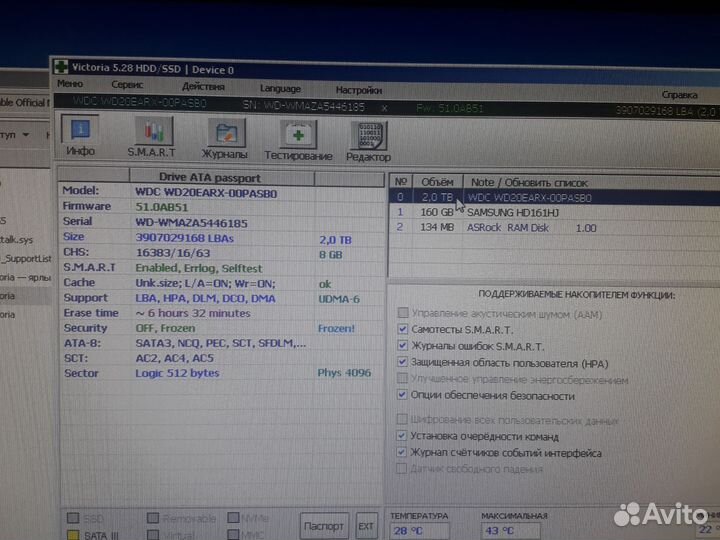Select ASRock RAM Disk row
The width and height of the screenshot is (720, 540).
click(554, 228)
